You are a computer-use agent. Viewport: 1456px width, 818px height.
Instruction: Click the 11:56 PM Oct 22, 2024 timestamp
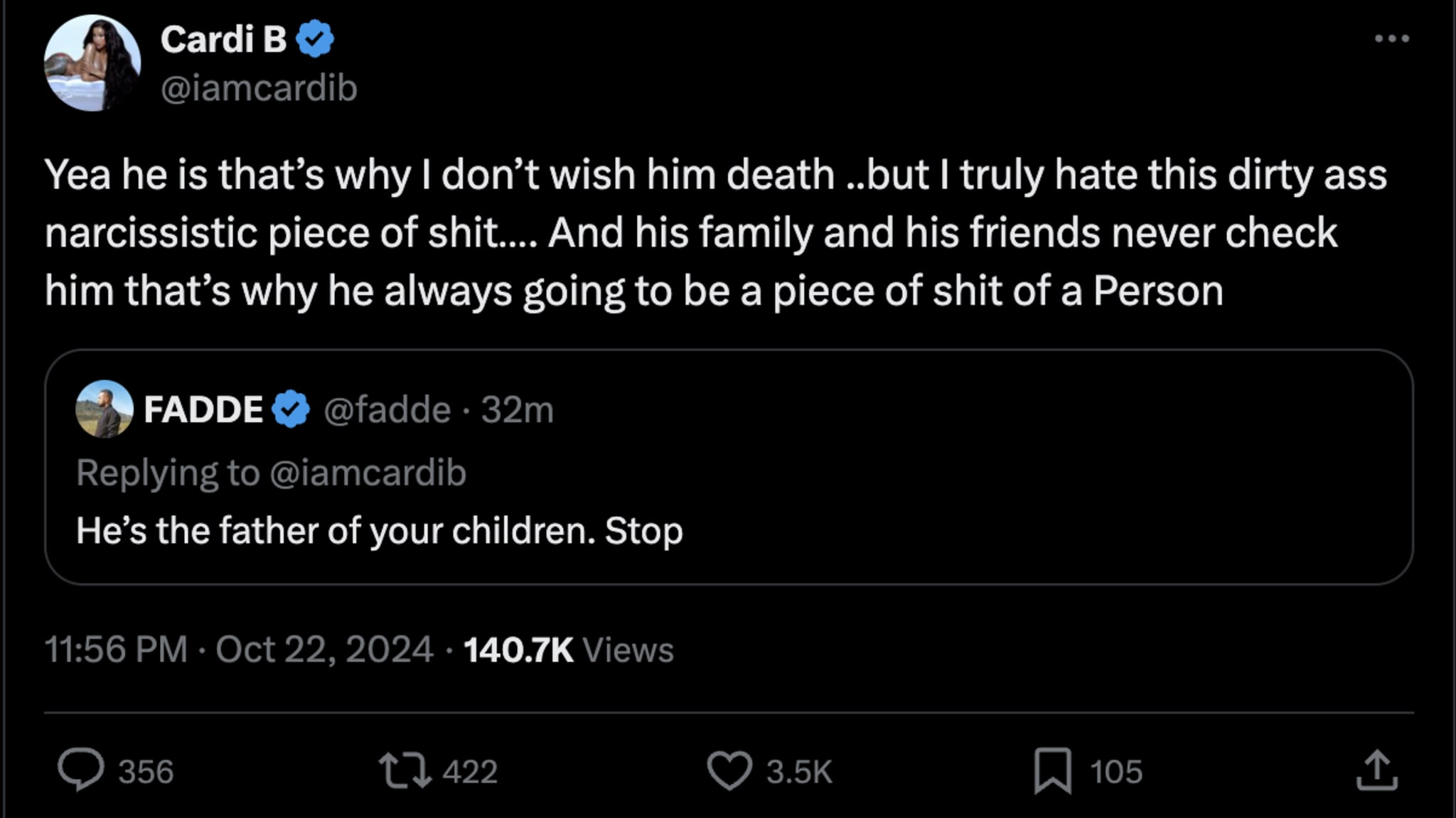pos(239,649)
